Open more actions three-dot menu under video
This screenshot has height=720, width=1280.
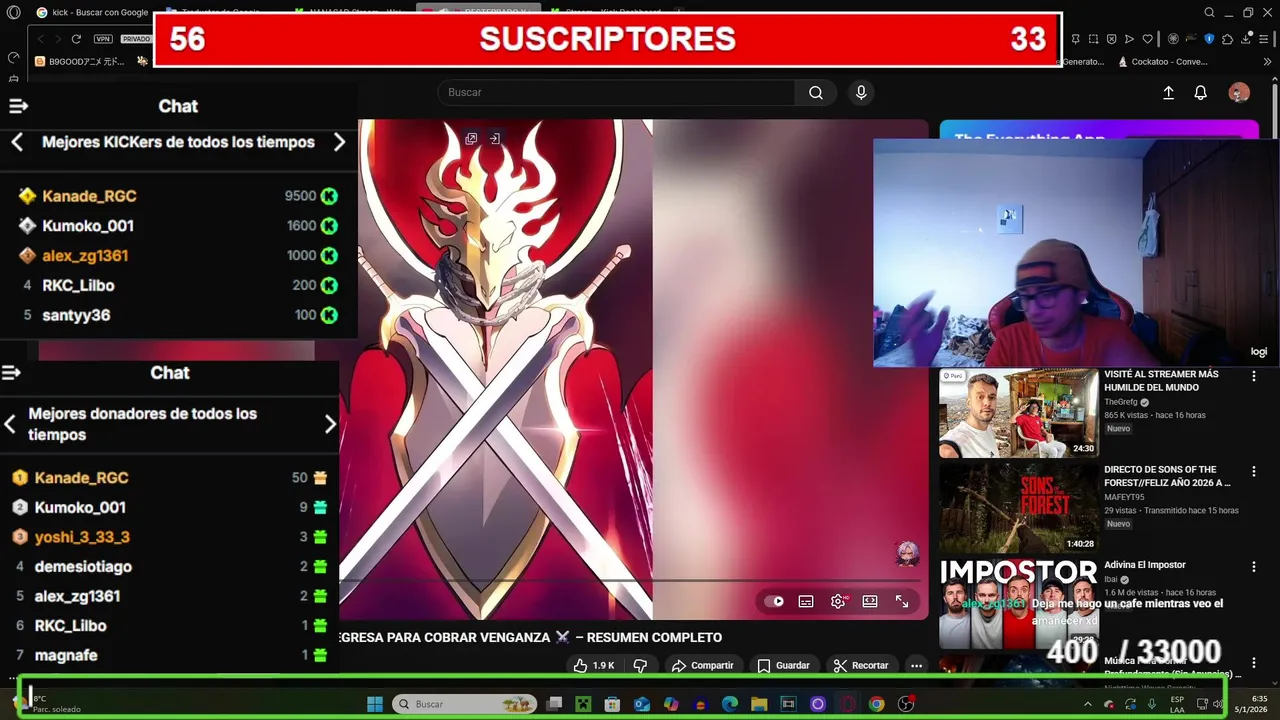916,665
